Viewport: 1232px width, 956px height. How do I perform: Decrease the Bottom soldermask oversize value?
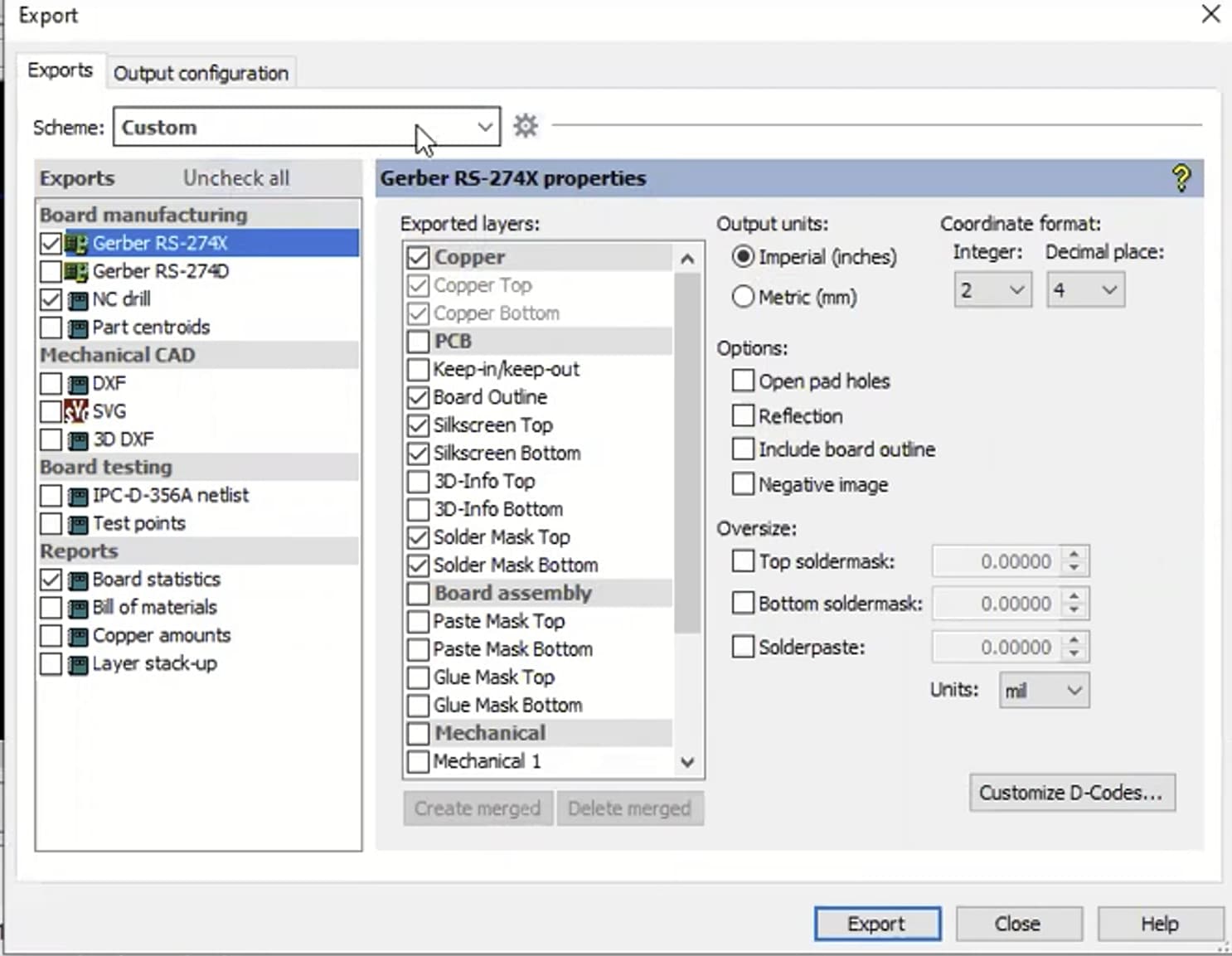(x=1074, y=611)
